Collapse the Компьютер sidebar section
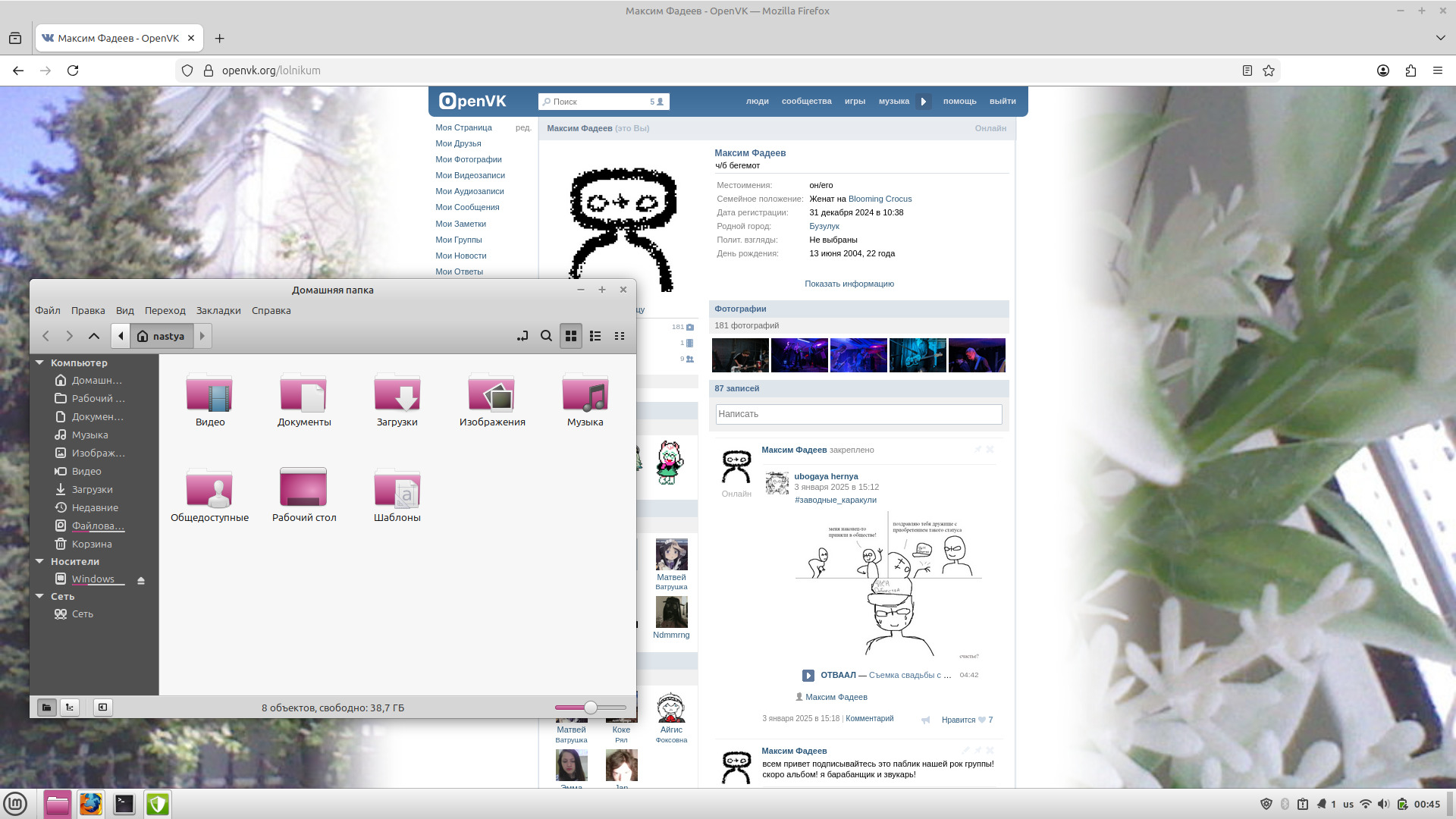This screenshot has height=819, width=1456. [39, 362]
